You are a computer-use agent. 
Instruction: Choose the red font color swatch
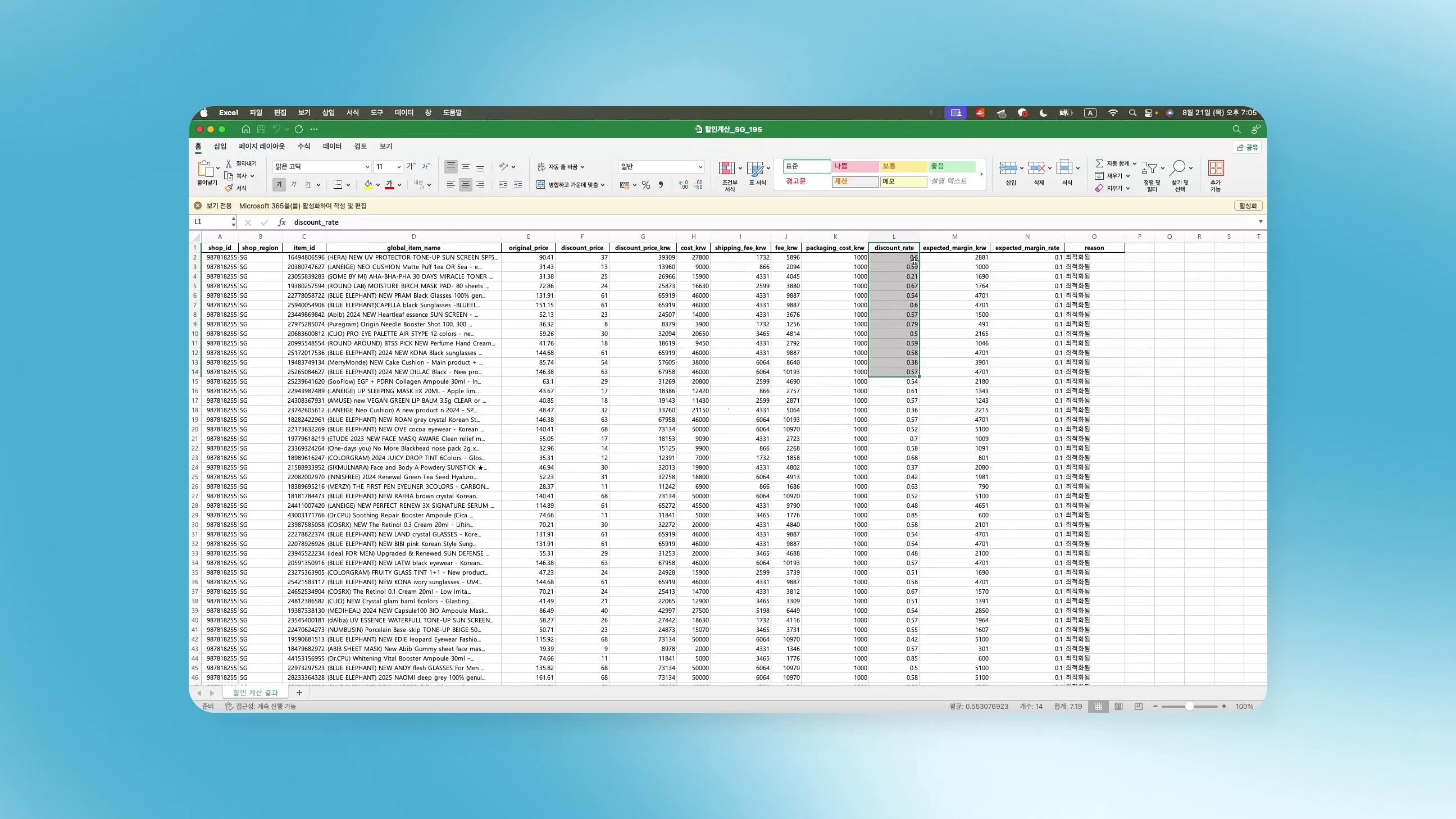pyautogui.click(x=389, y=184)
